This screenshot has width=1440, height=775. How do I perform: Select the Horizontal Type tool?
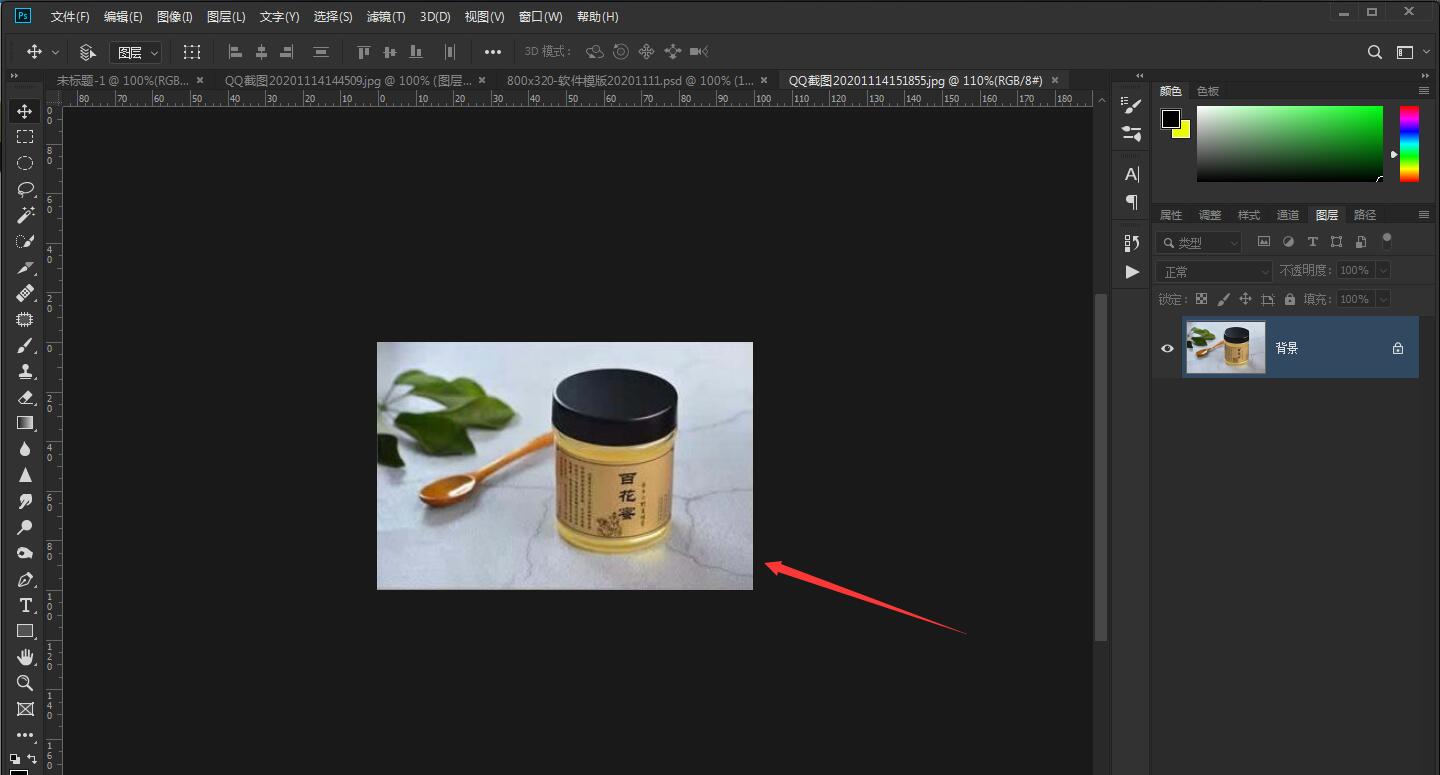pyautogui.click(x=25, y=605)
